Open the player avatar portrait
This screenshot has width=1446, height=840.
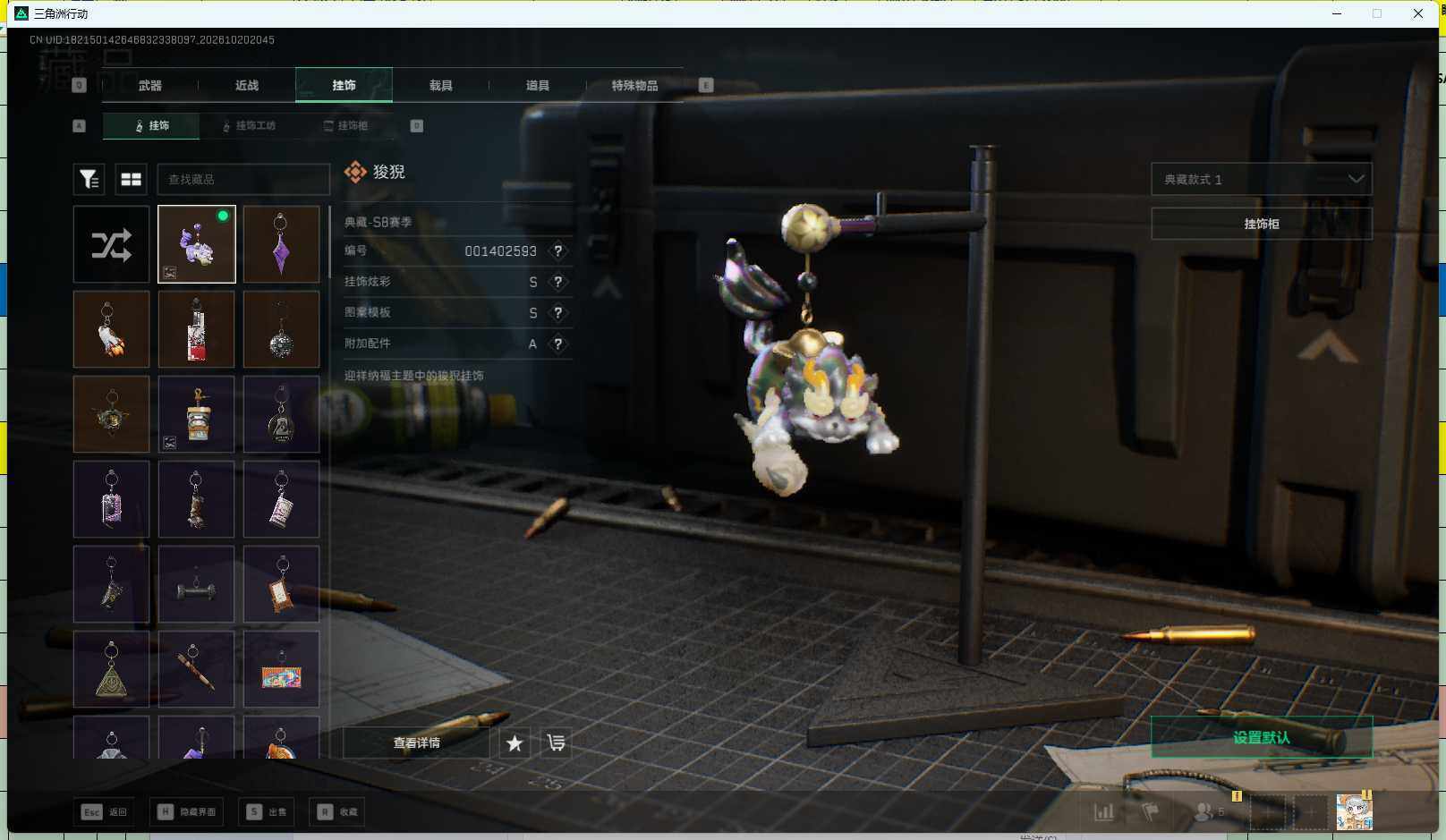pos(1354,812)
